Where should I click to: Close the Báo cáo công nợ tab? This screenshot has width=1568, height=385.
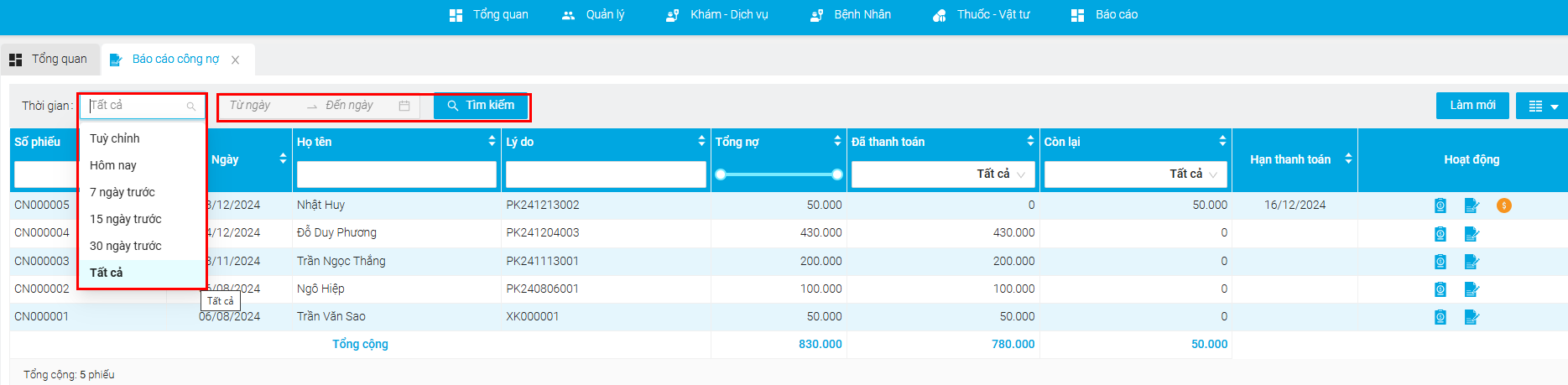pyautogui.click(x=236, y=60)
